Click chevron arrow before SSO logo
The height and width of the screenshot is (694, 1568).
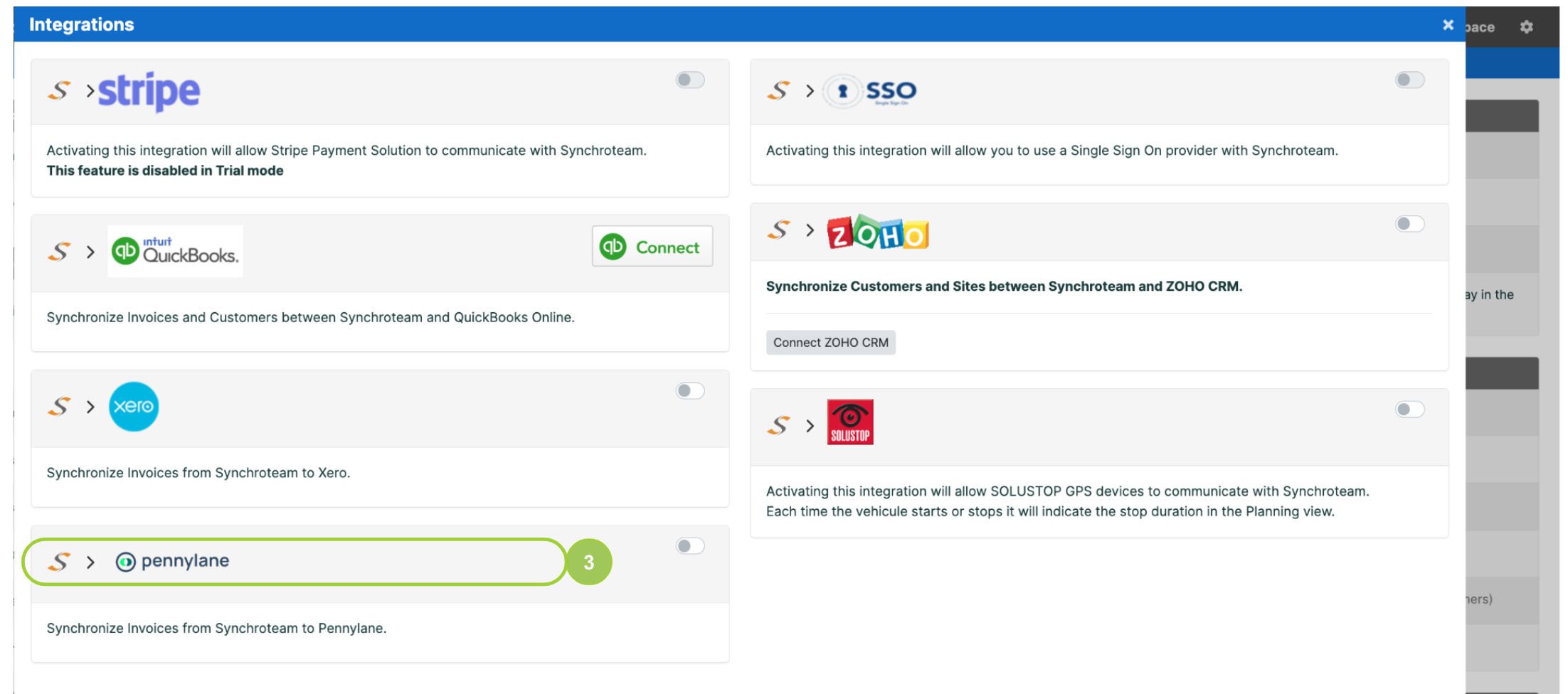click(810, 91)
